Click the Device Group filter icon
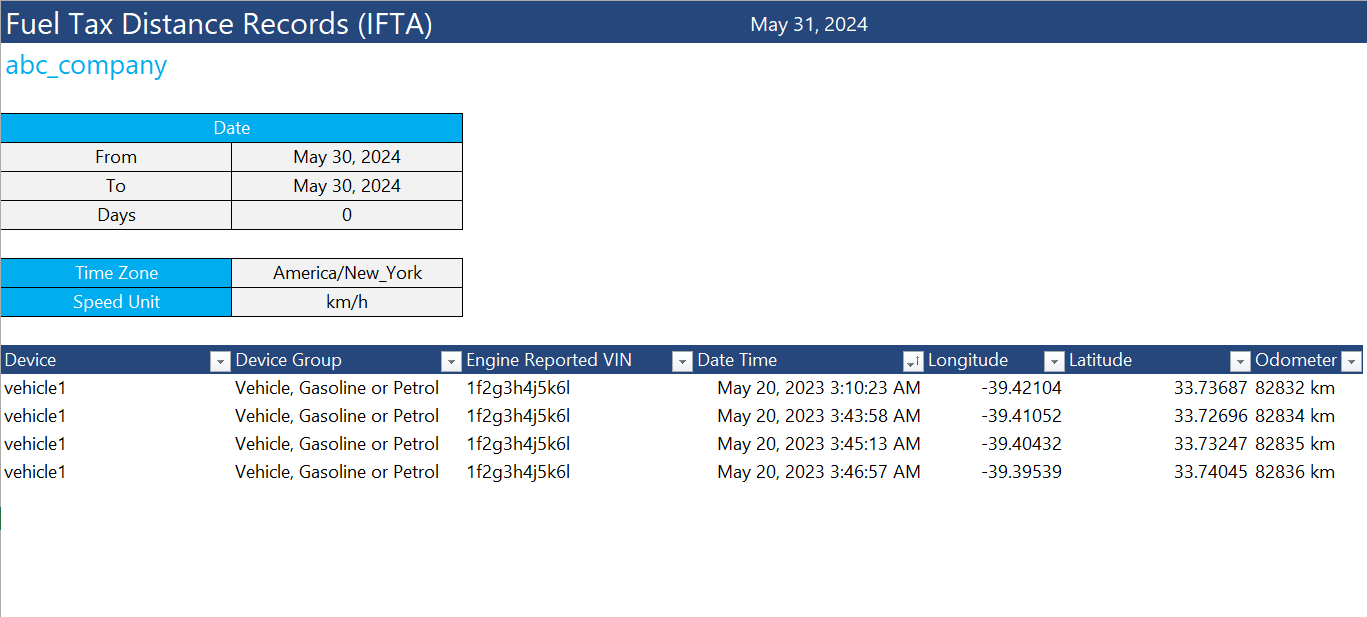 click(x=451, y=360)
